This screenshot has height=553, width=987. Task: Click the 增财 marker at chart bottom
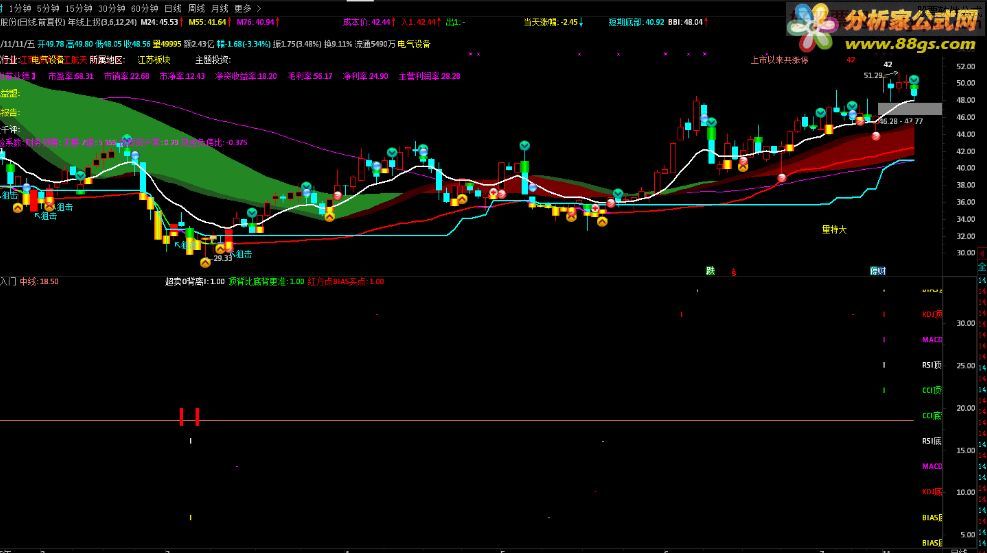pos(877,271)
